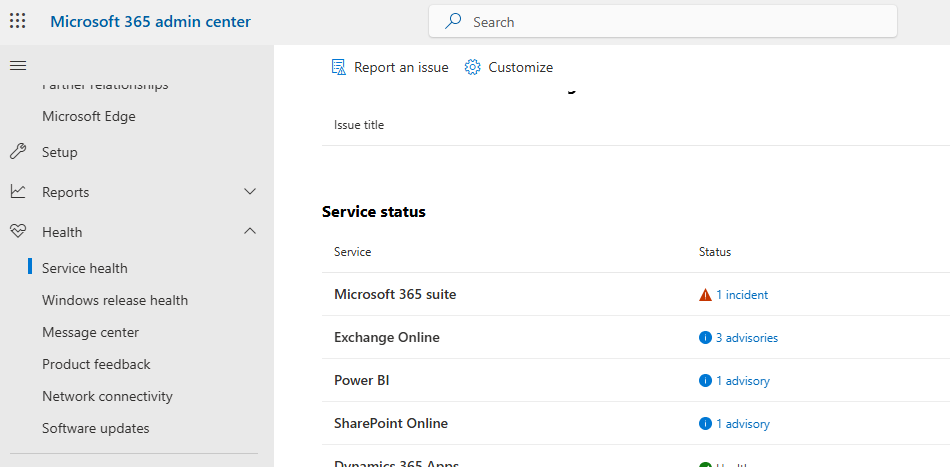Expand the Reports section chevron
The width and height of the screenshot is (950, 467).
[250, 191]
